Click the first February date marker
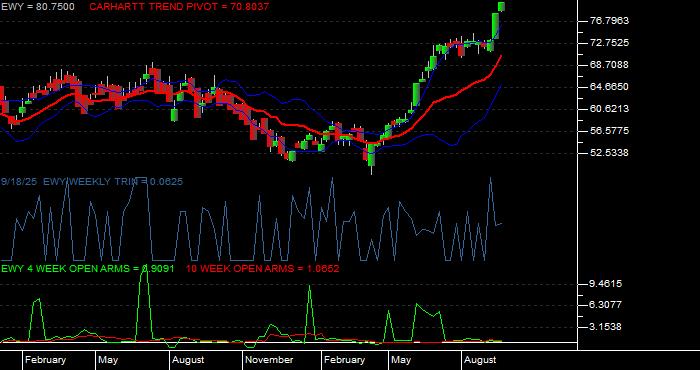The height and width of the screenshot is (370, 700). [x=45, y=360]
